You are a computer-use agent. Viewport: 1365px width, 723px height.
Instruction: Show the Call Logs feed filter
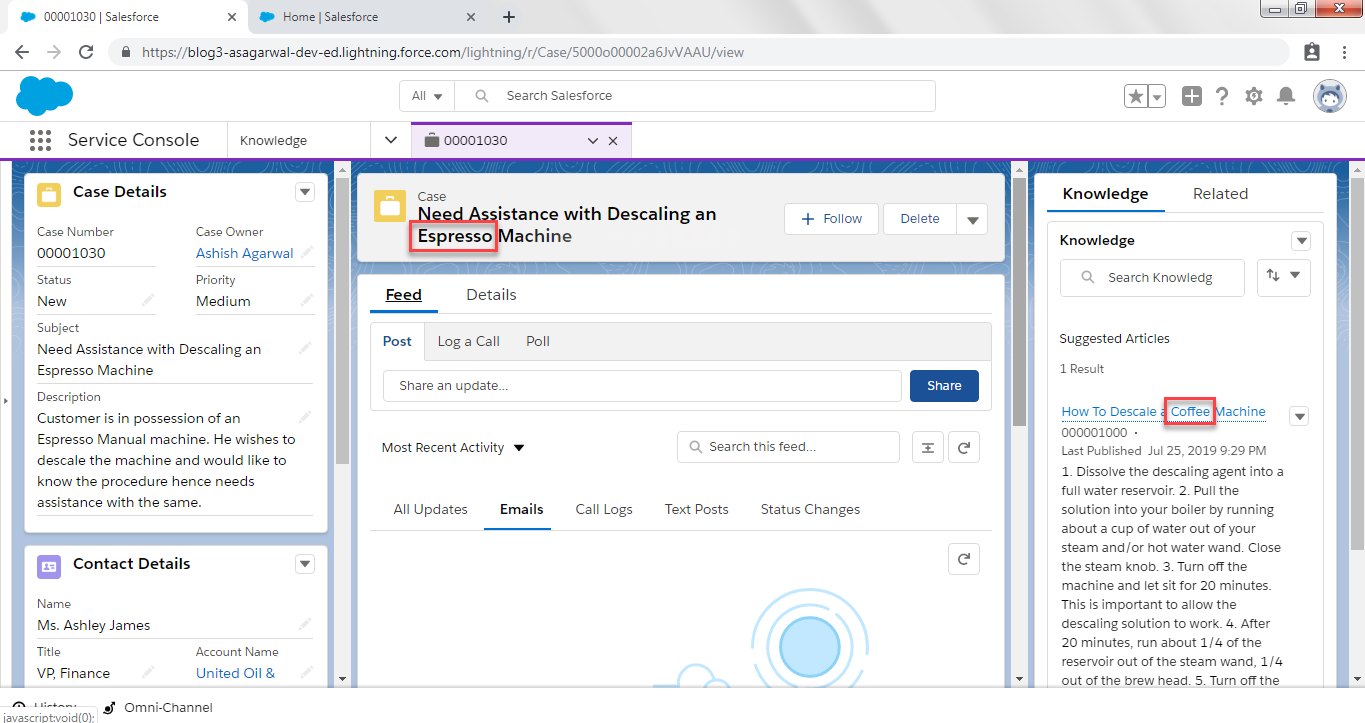click(604, 509)
